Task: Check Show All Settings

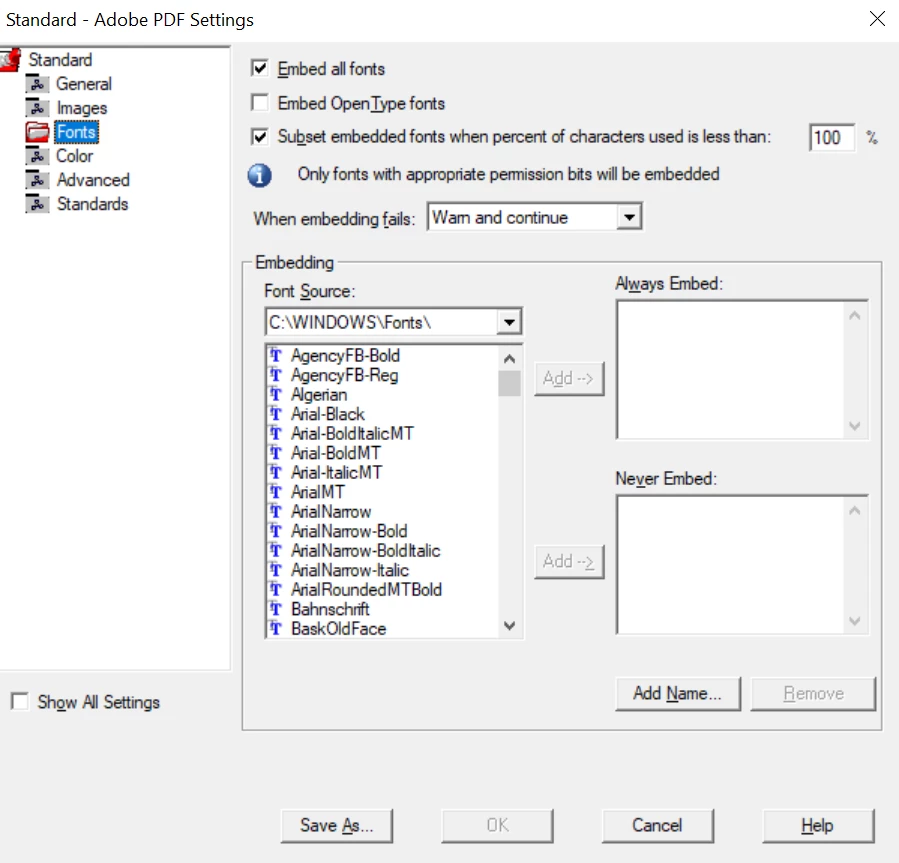Action: pyautogui.click(x=19, y=701)
